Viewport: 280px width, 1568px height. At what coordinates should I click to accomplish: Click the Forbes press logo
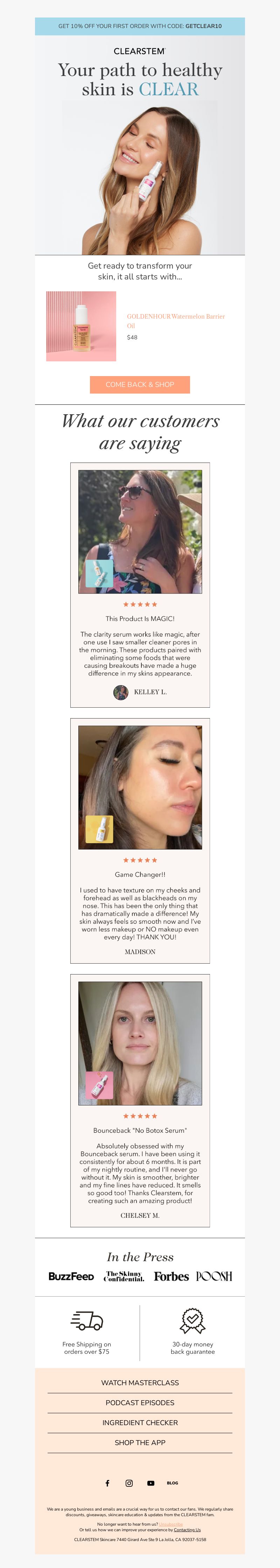[x=171, y=1276]
